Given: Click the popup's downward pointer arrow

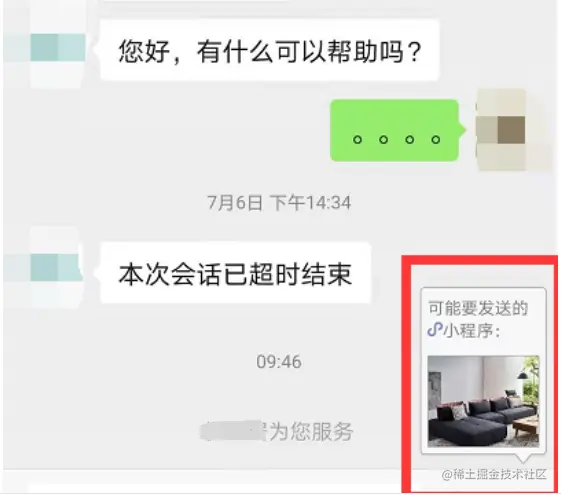Looking at the screenshot, I should coord(525,459).
